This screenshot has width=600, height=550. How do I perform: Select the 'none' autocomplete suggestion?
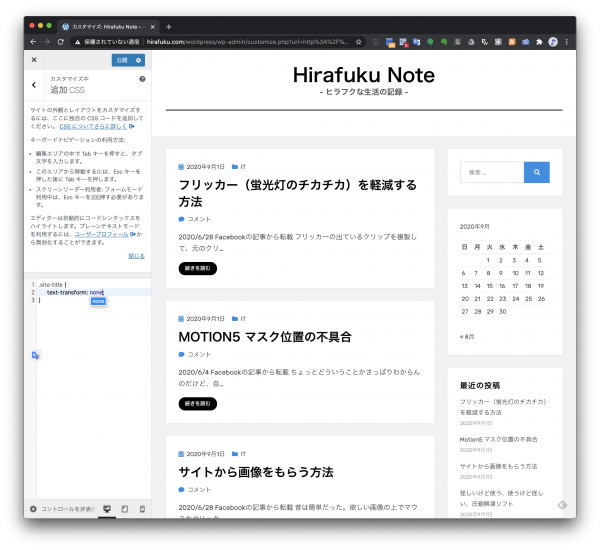pyautogui.click(x=98, y=301)
